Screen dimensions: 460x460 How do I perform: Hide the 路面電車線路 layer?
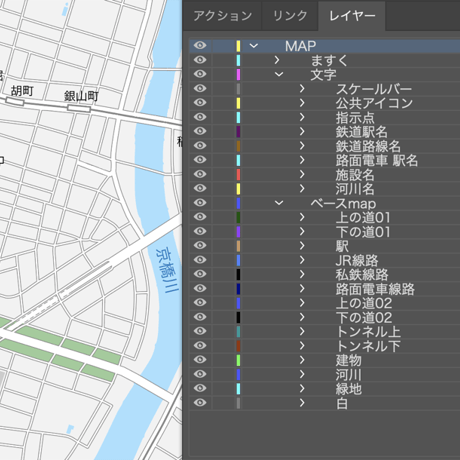(x=200, y=288)
